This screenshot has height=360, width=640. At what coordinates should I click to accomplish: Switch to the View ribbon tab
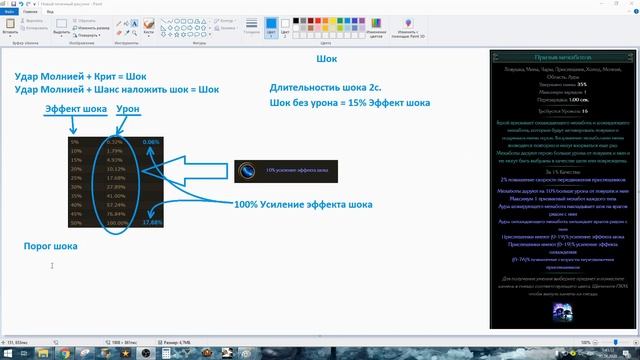click(50, 11)
